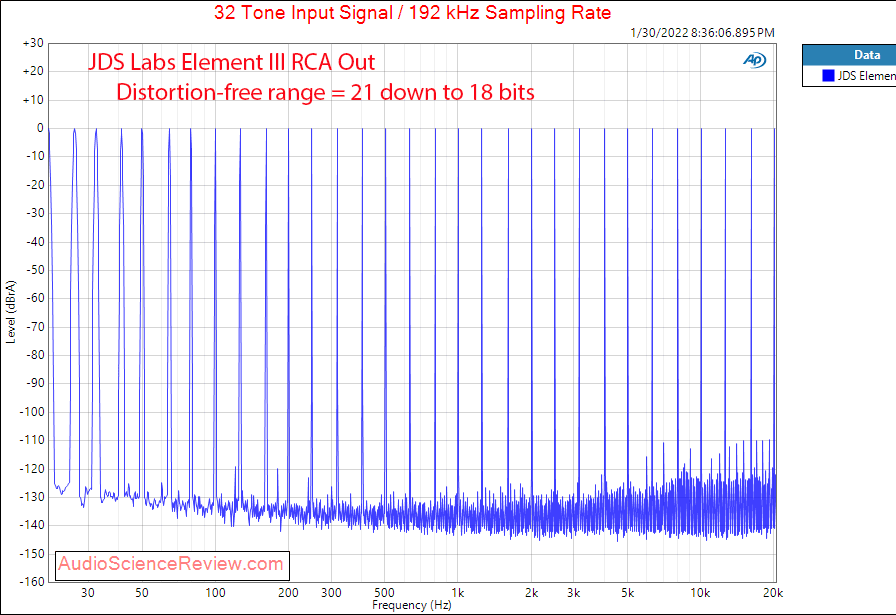The image size is (896, 615).
Task: Click the -100 y-axis tick label
Action: (x=32, y=412)
